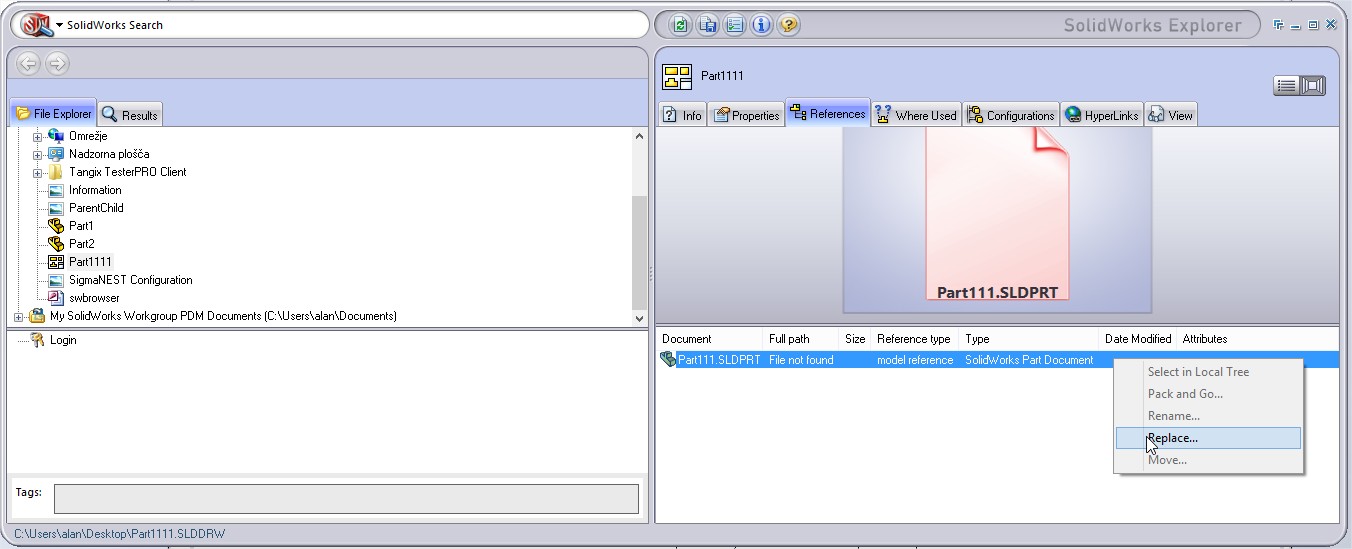Switch to list view display mode

(x=1287, y=86)
